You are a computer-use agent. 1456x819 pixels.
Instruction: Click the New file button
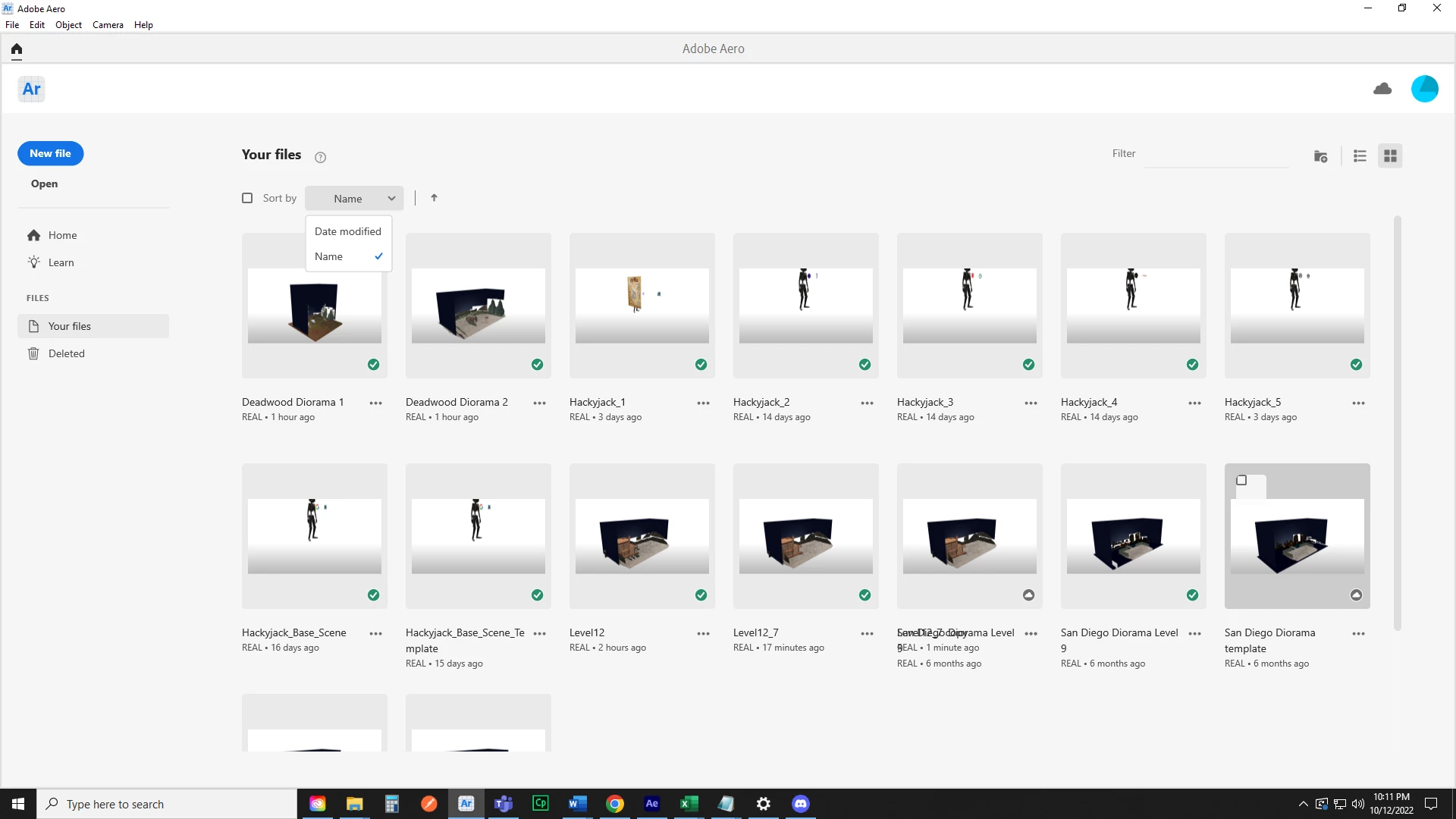(50, 153)
